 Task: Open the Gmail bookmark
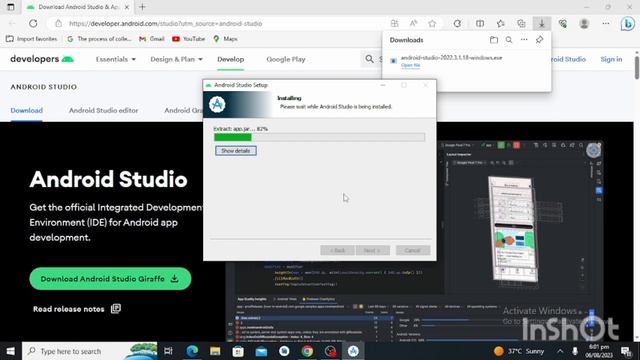[151, 39]
